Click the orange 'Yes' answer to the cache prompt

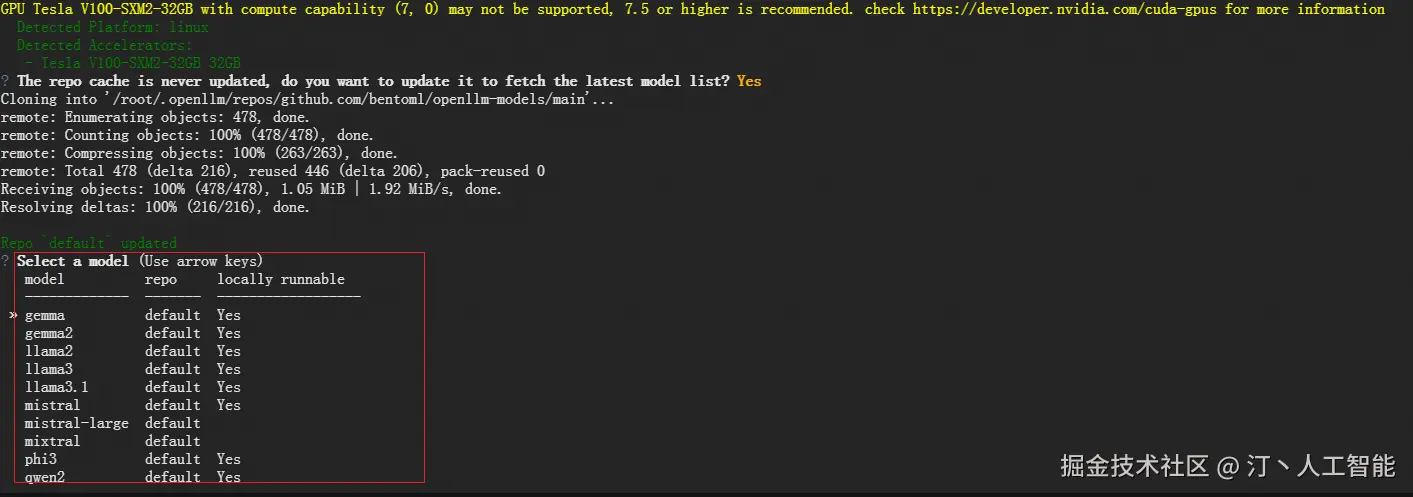tap(749, 81)
